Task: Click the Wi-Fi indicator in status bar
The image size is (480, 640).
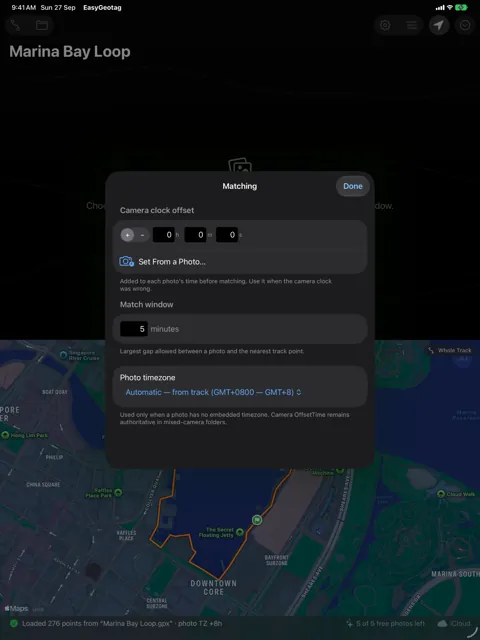Action: click(450, 7)
